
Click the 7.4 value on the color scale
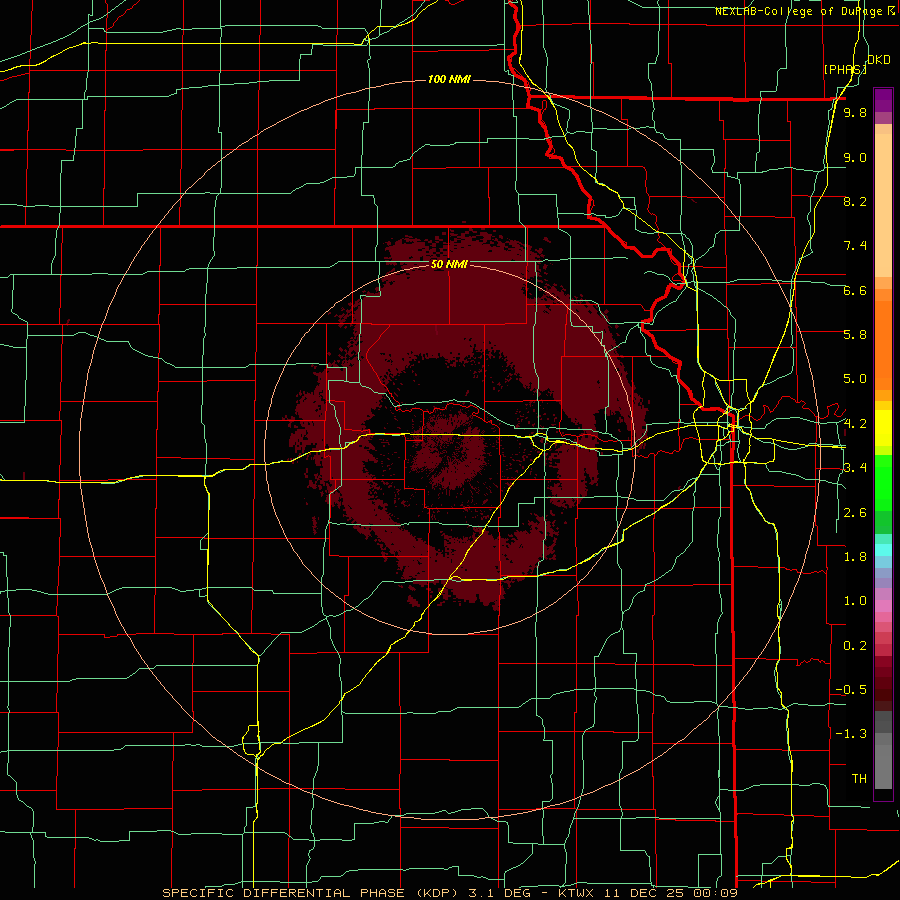tap(855, 246)
